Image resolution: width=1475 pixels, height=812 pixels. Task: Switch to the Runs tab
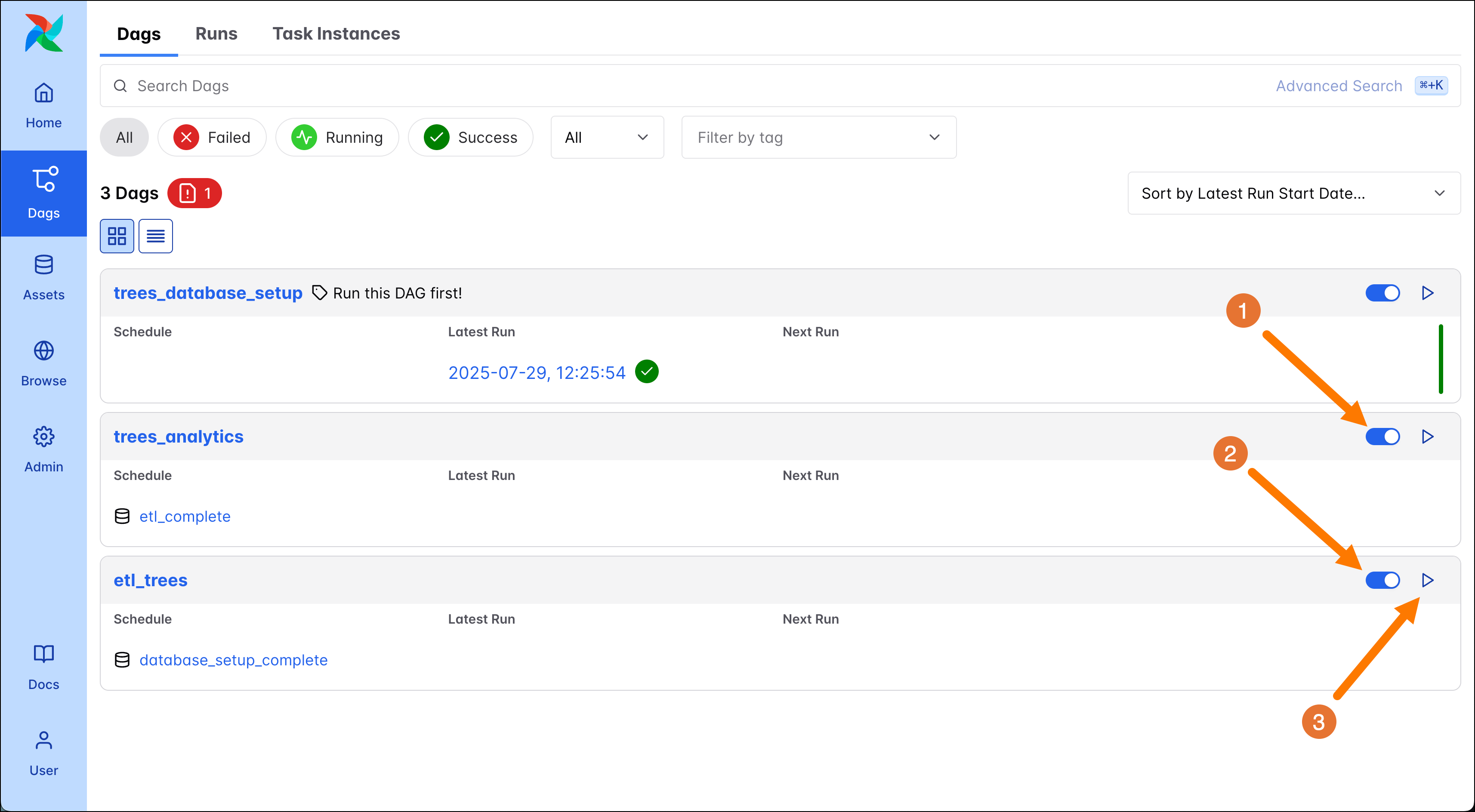pyautogui.click(x=216, y=34)
